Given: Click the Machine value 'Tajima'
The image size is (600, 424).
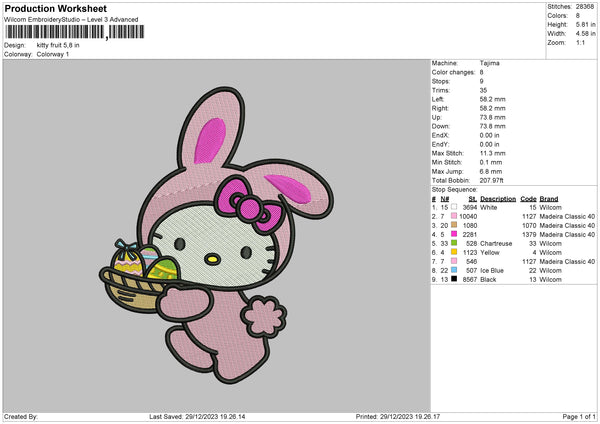Looking at the screenshot, I should click(489, 63).
